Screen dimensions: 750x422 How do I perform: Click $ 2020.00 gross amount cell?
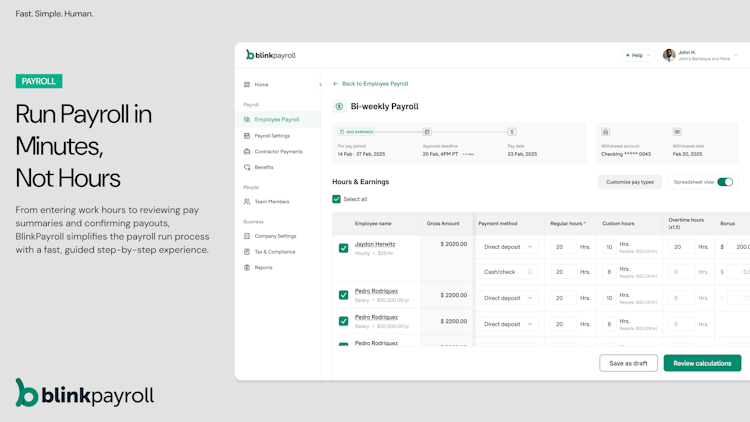point(453,244)
